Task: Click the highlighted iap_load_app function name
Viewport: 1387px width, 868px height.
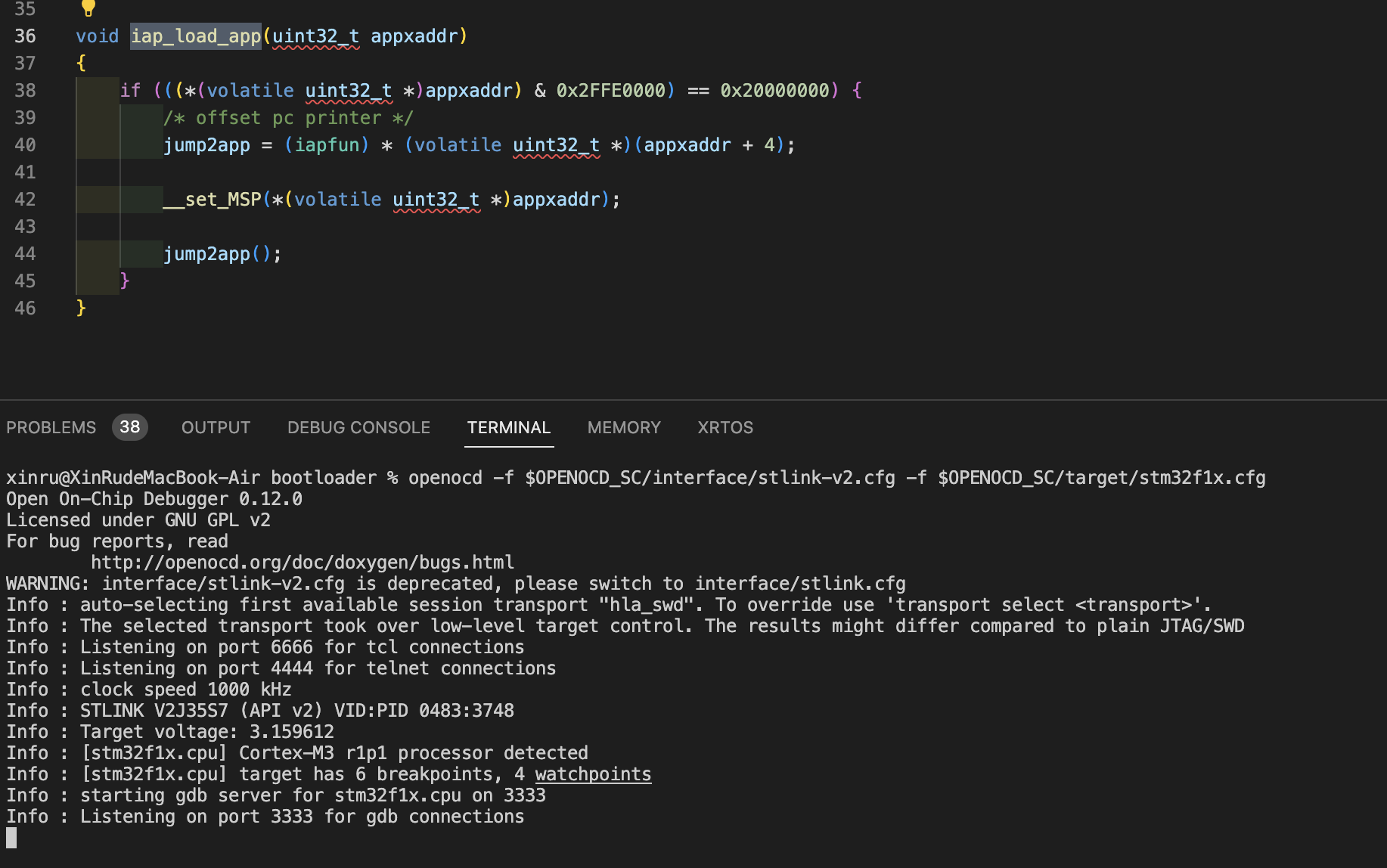Action: [x=196, y=36]
